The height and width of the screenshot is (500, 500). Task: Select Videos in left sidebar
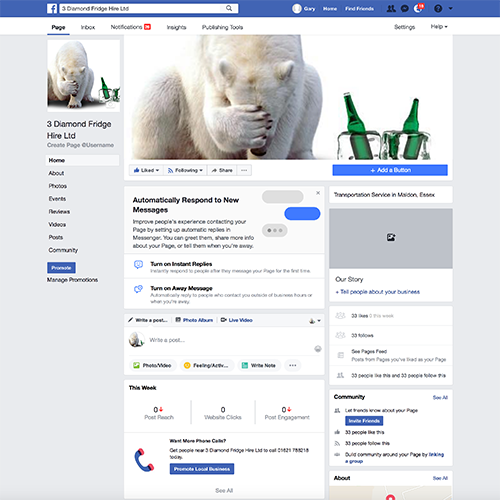pos(57,224)
